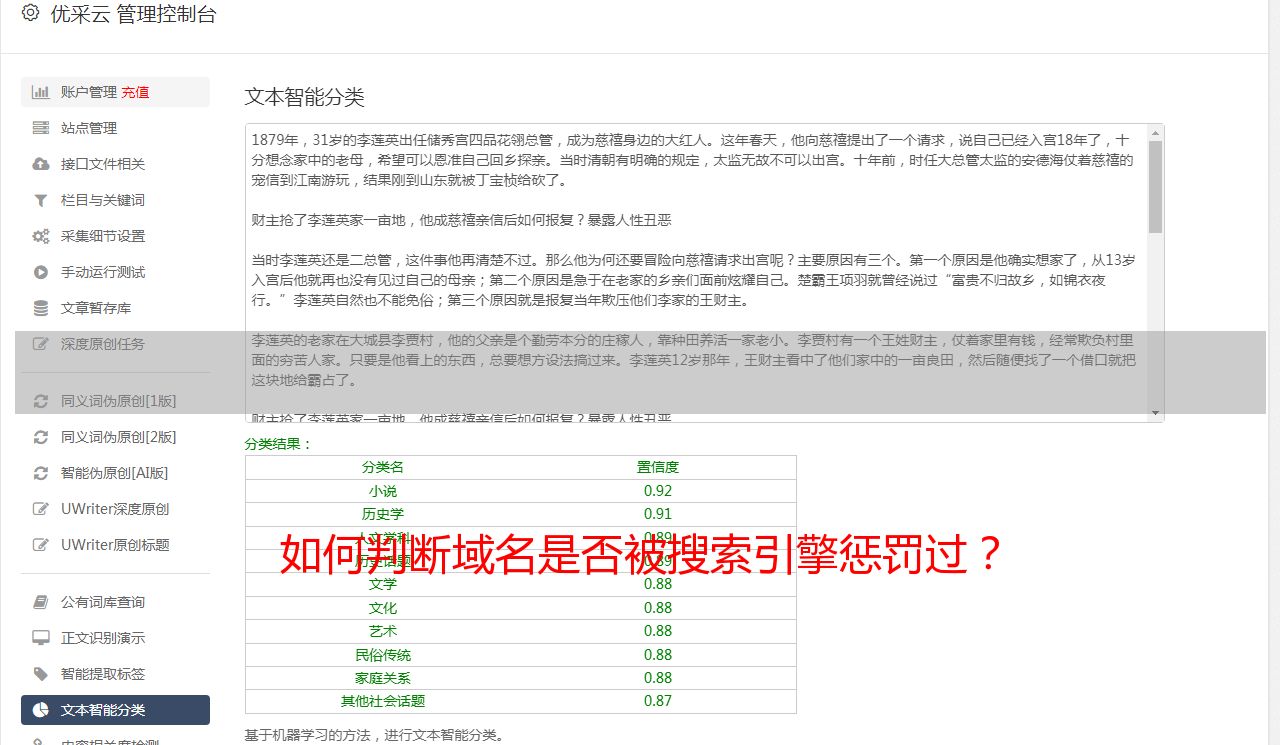Select the database icon for 文章暂存库
This screenshot has height=745, width=1280.
41,308
